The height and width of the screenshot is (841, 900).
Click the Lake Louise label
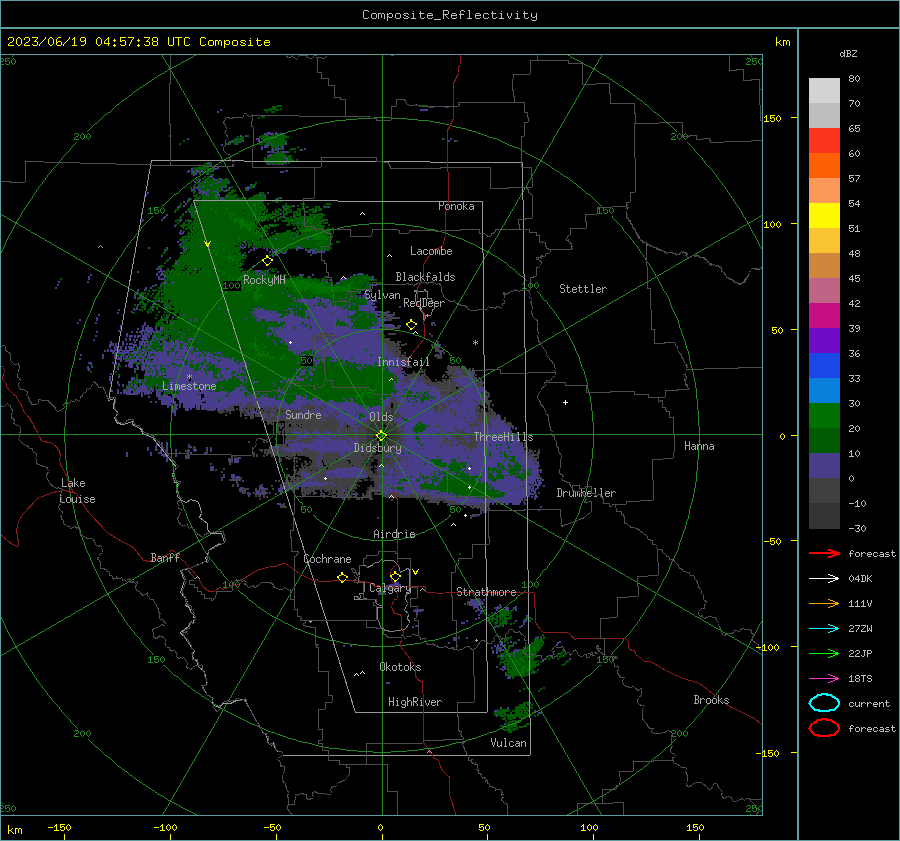77,491
